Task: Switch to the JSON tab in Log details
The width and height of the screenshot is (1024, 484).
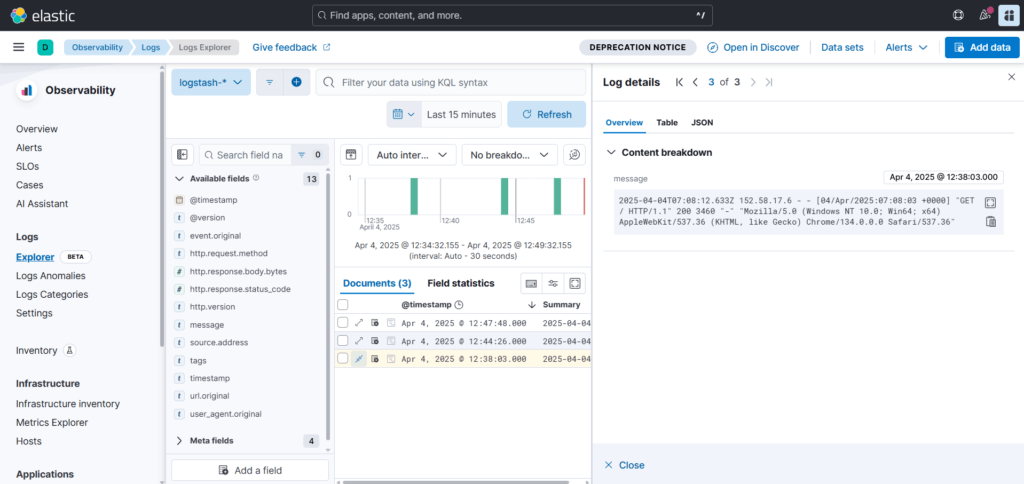Action: 702,122
